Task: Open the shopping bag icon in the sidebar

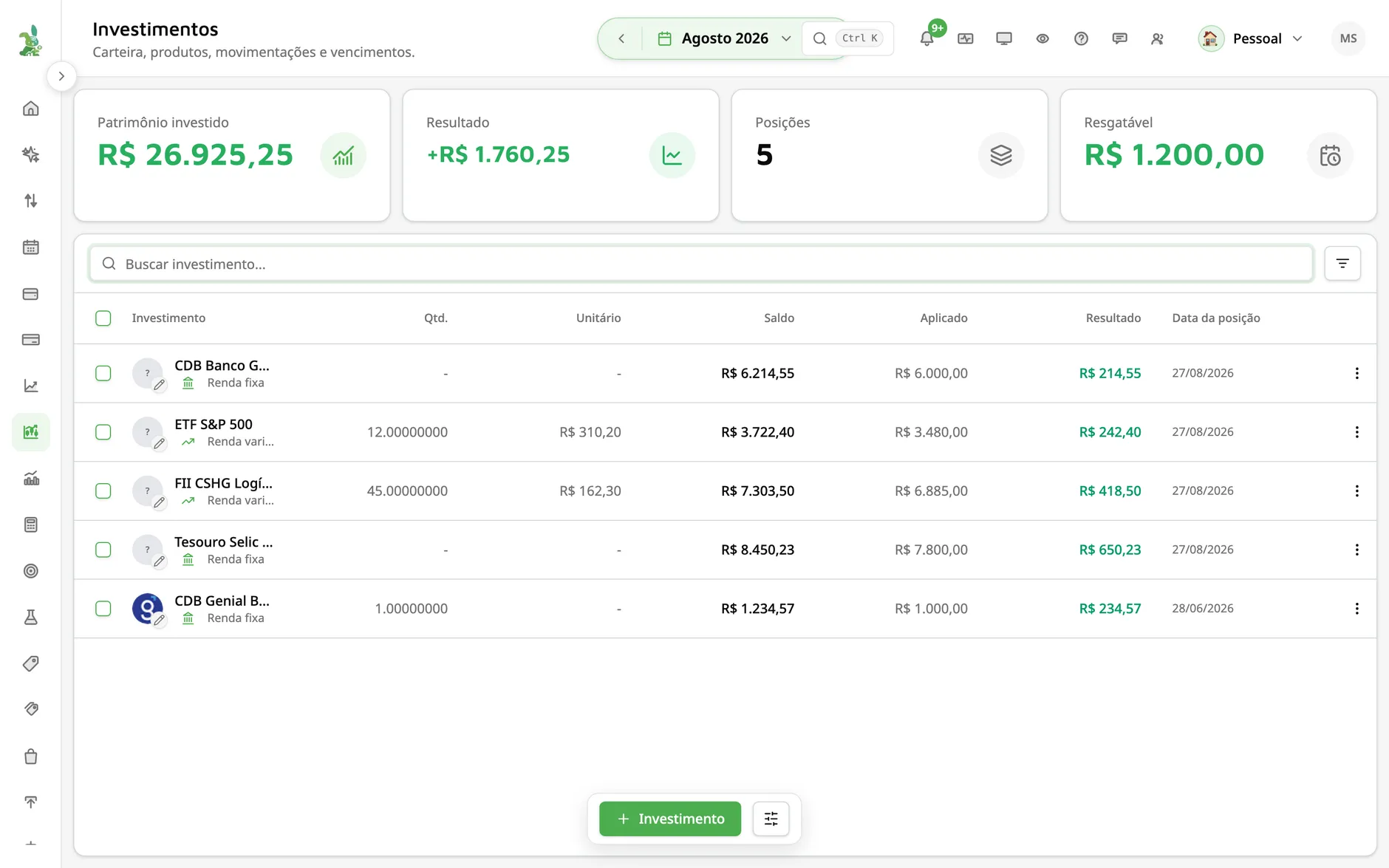Action: (31, 756)
